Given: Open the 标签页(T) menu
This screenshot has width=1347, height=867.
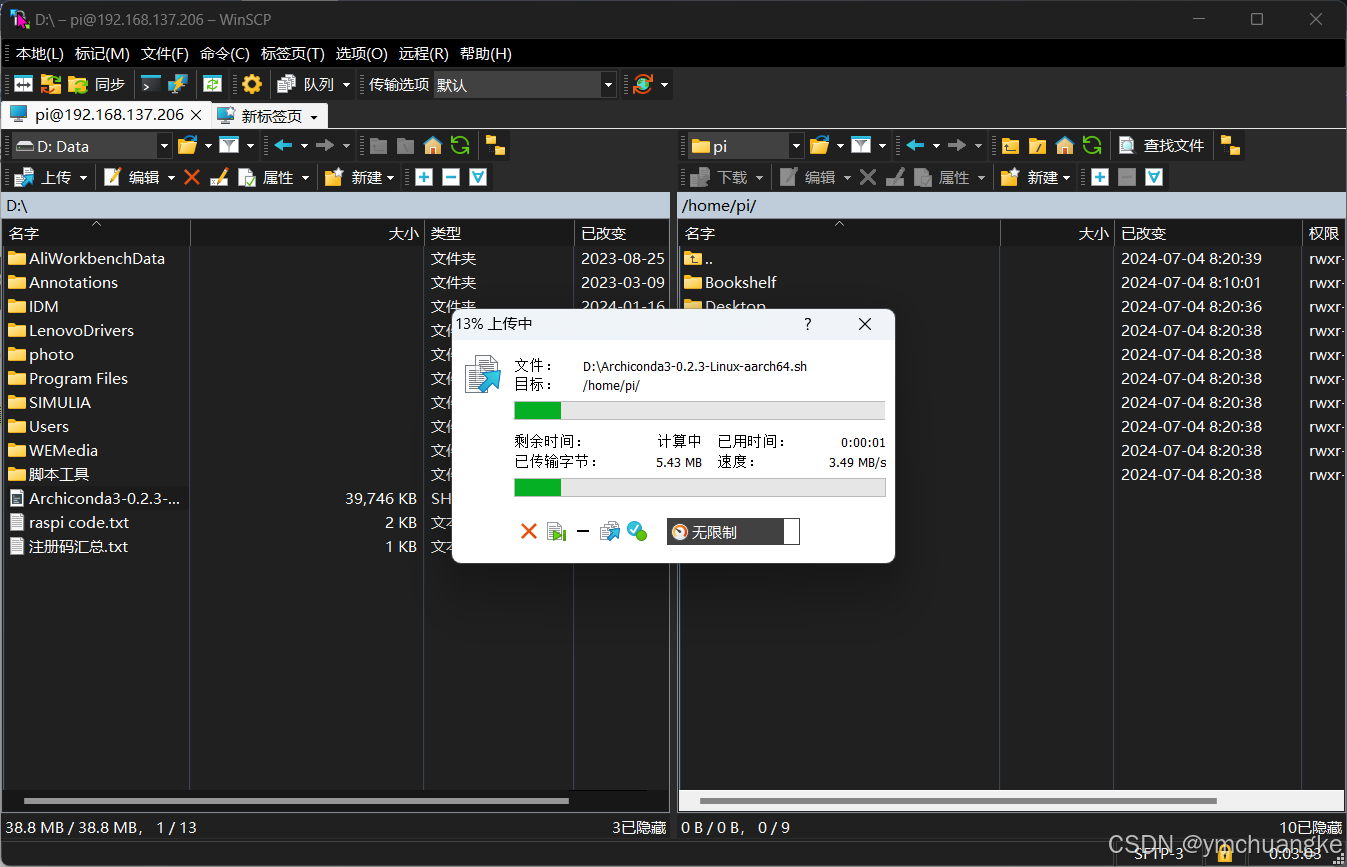Looking at the screenshot, I should [292, 54].
